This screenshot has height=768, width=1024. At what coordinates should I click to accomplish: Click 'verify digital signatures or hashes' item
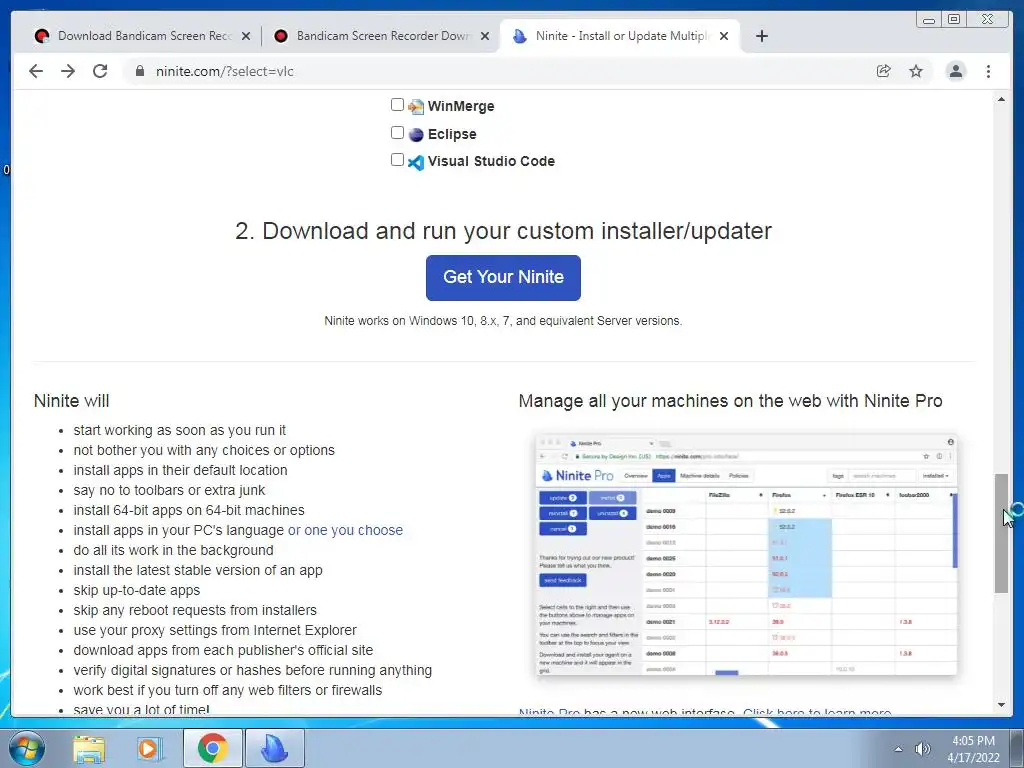point(252,671)
